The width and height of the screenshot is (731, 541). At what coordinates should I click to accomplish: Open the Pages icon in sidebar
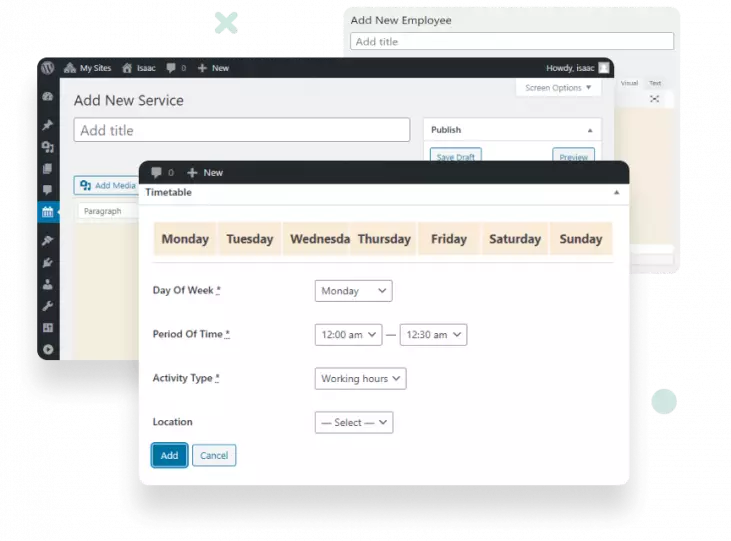[48, 168]
